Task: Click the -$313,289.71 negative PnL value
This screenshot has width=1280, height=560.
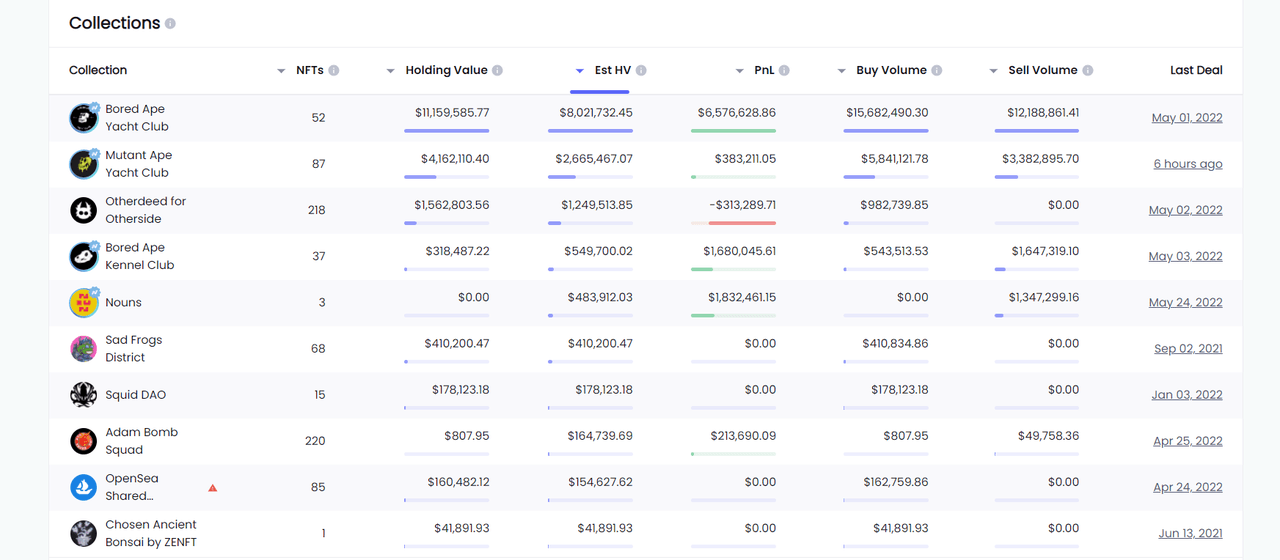Action: (x=743, y=205)
